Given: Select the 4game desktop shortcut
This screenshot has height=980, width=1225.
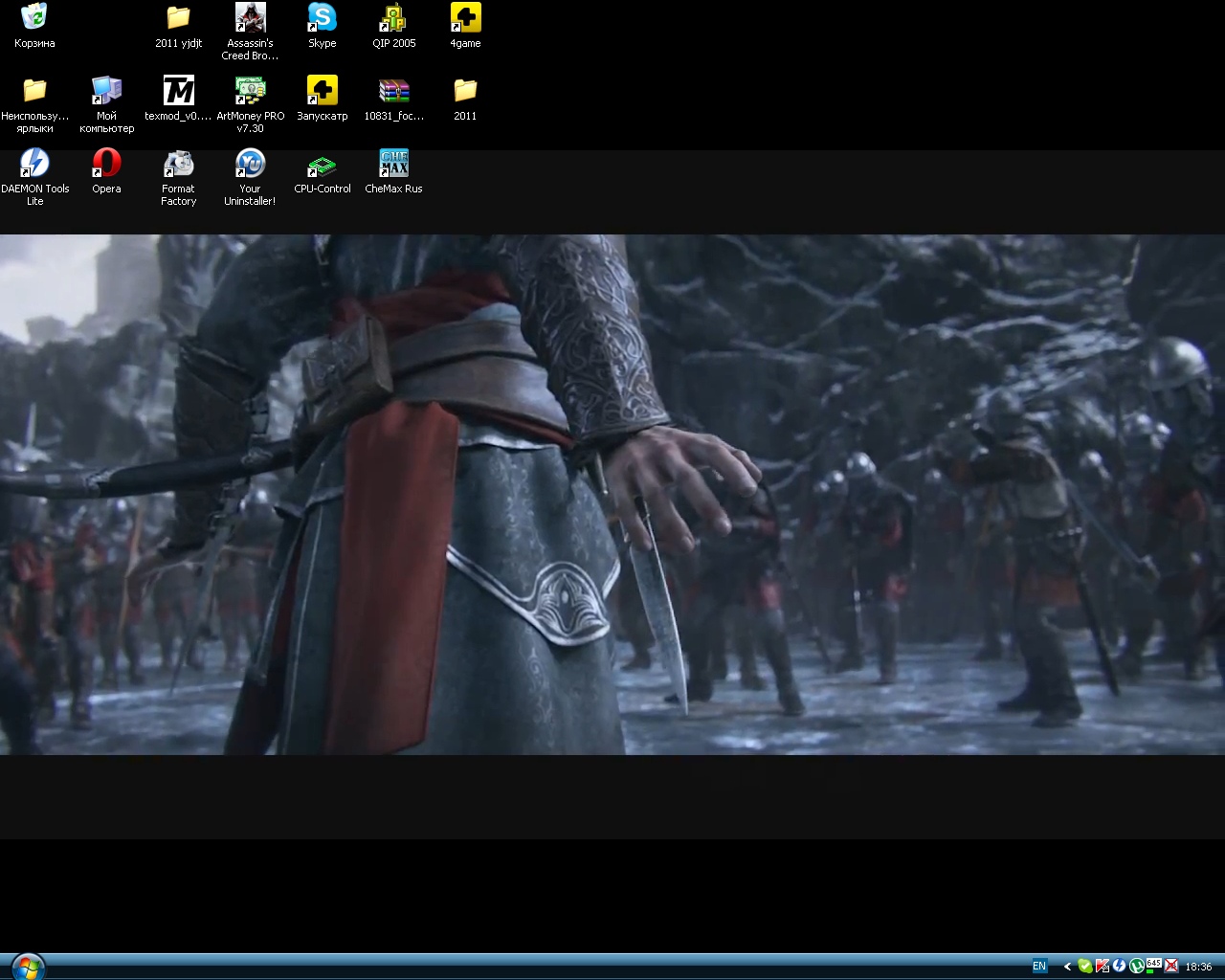Looking at the screenshot, I should pos(465,26).
